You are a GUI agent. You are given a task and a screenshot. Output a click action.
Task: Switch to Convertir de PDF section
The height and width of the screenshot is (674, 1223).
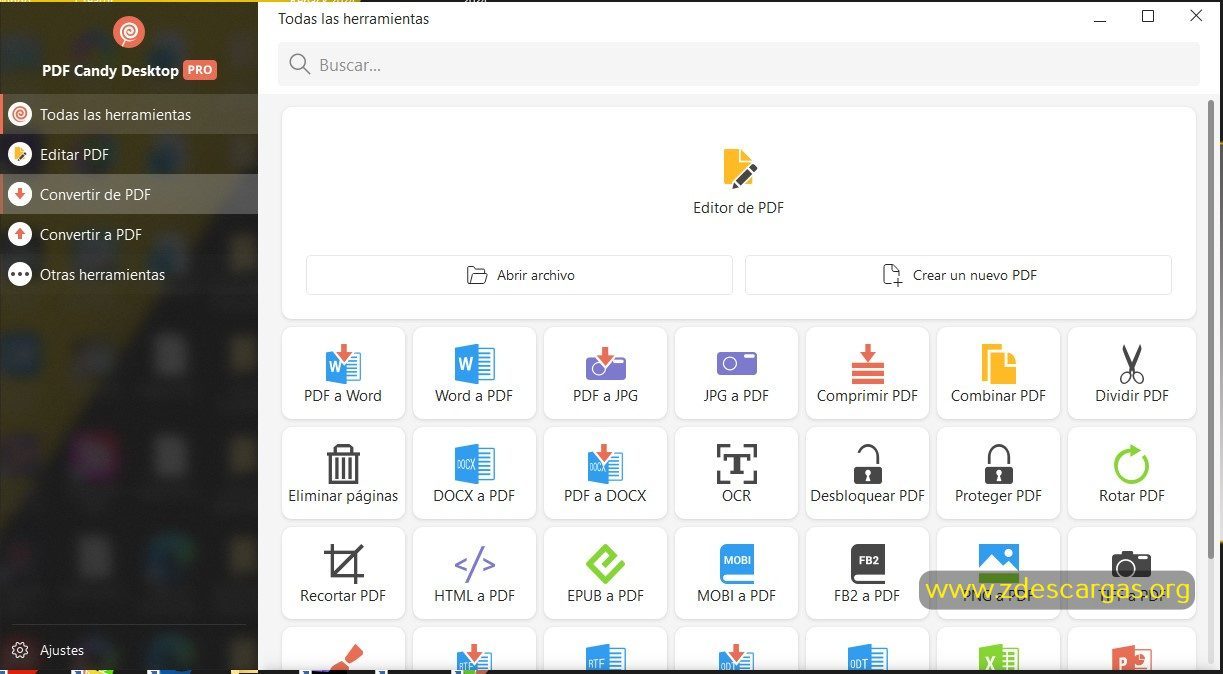click(x=129, y=194)
